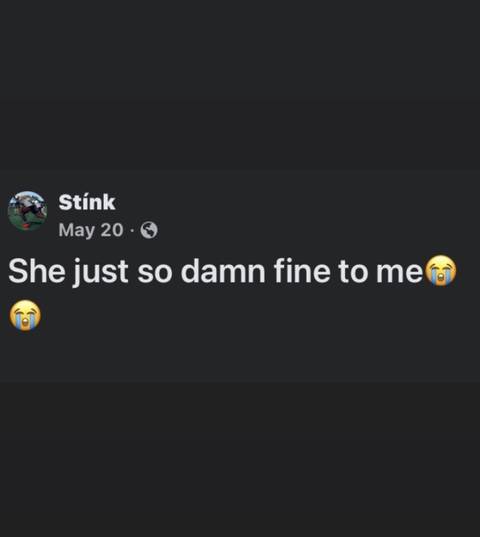Click the Stínk profile name
480x537 pixels.
click(87, 202)
